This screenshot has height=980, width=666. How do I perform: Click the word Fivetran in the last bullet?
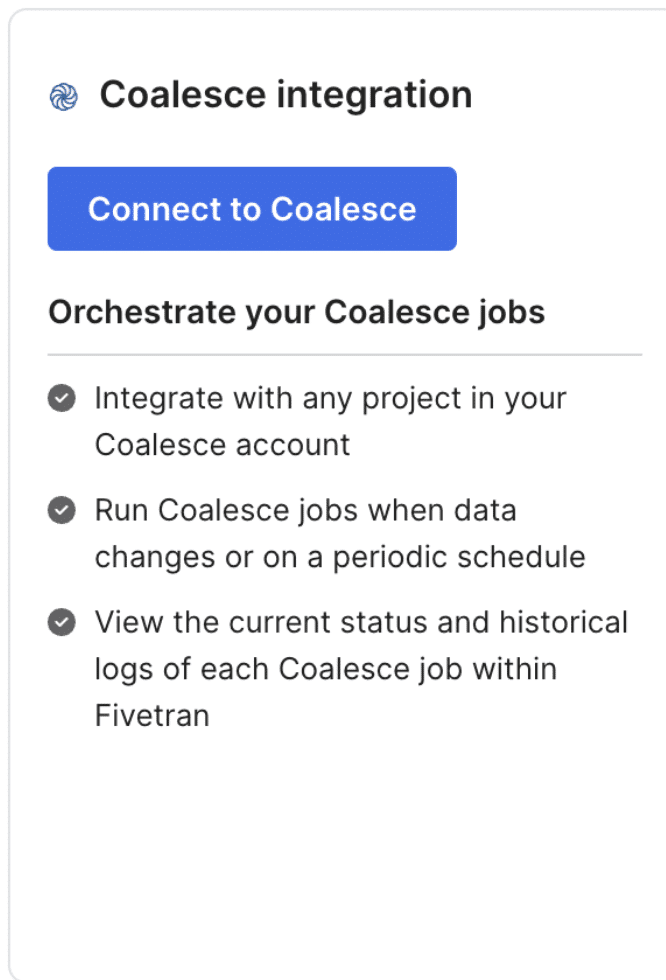point(152,716)
